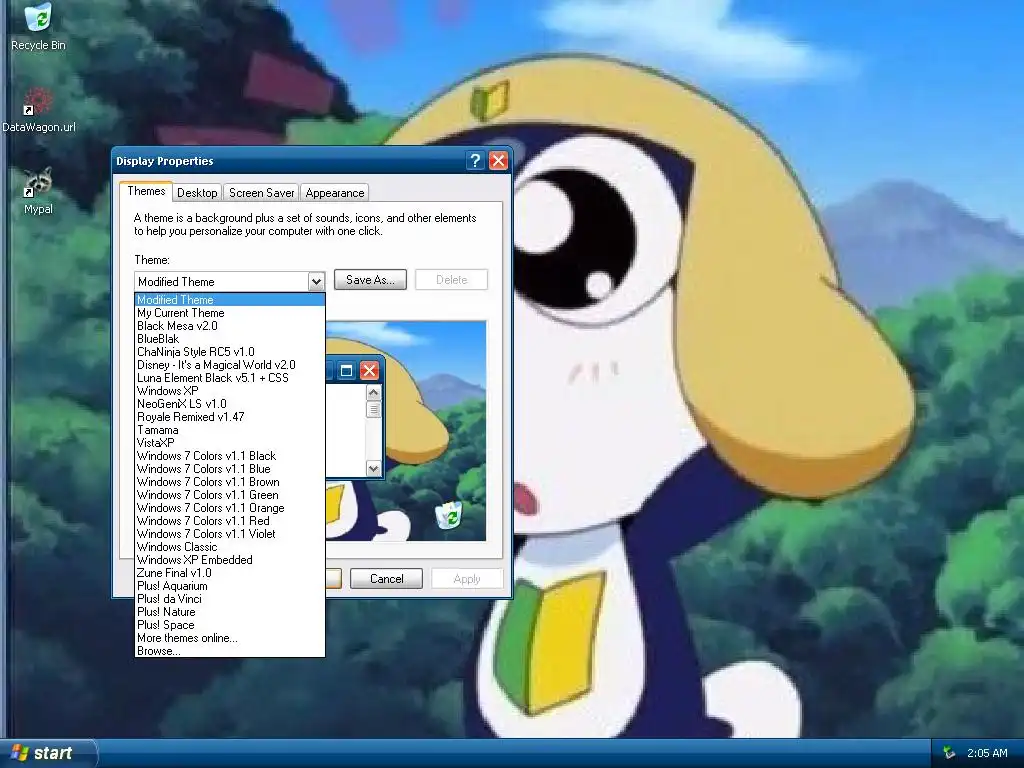Switch to the Themes tab
Screen dimensions: 1024x768
click(x=146, y=191)
